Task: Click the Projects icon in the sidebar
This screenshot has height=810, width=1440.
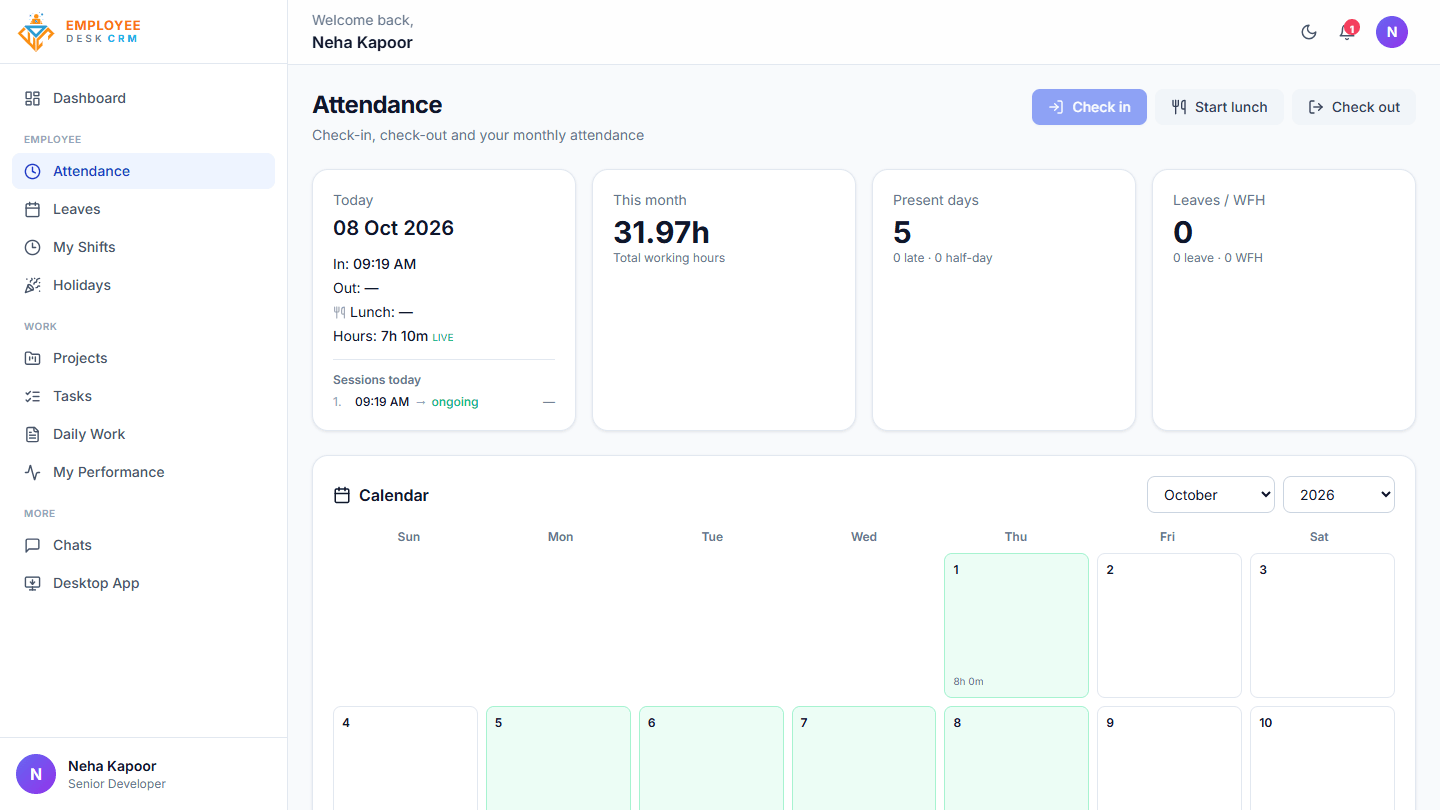Action: click(x=33, y=358)
